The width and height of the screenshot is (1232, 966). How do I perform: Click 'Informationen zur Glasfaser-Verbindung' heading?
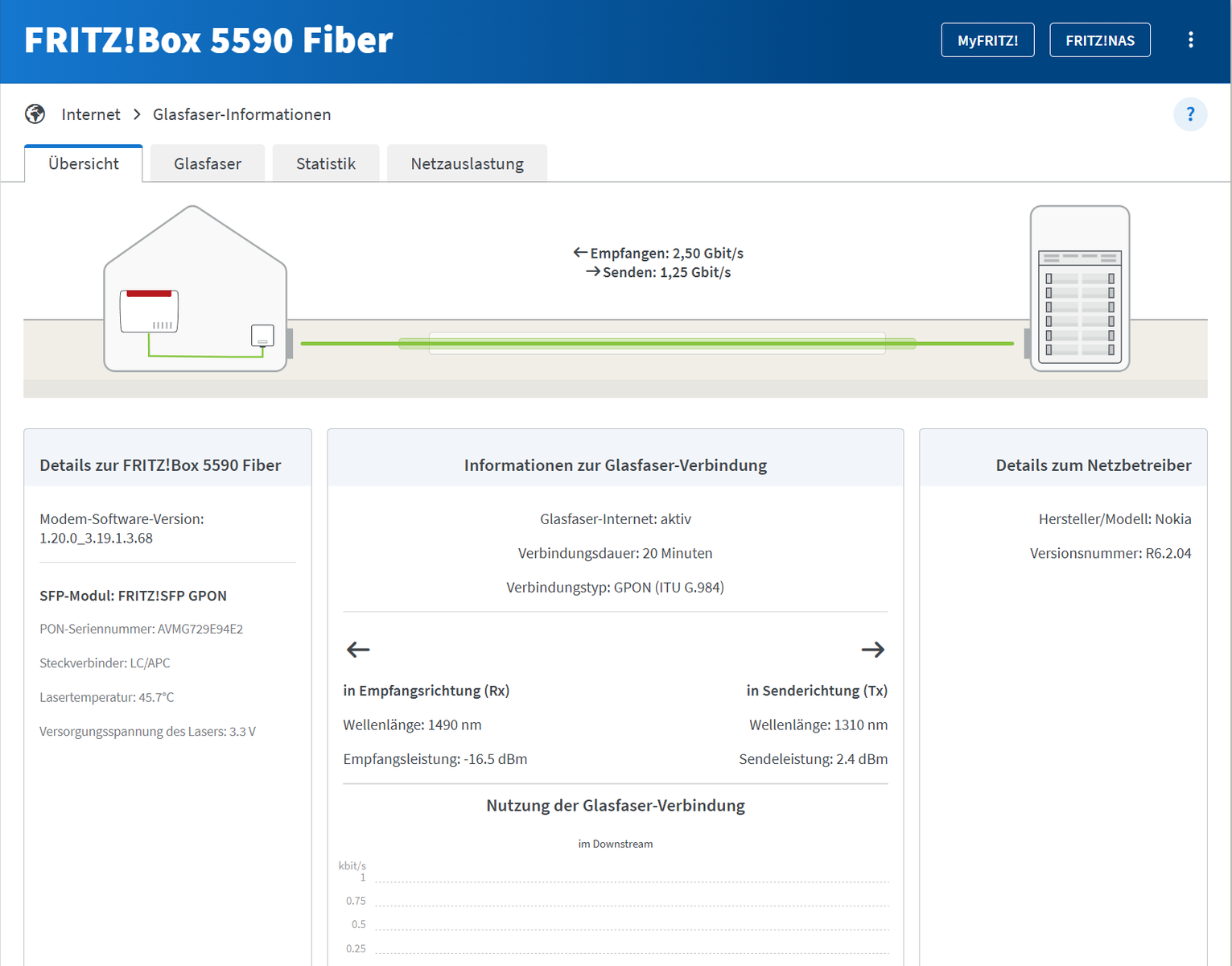[616, 465]
